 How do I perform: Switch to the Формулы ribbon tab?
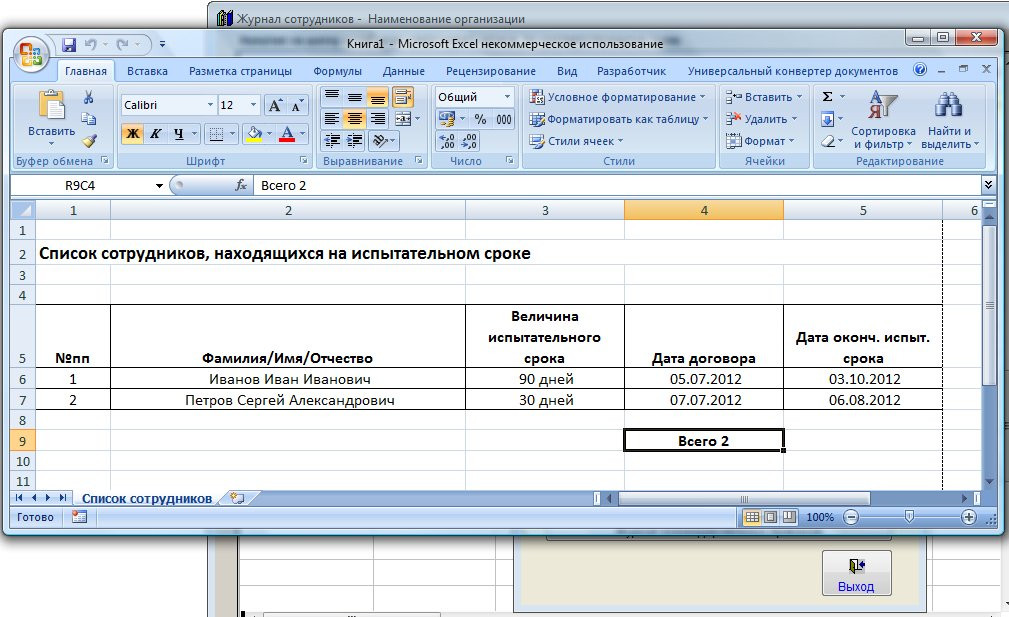tap(337, 71)
